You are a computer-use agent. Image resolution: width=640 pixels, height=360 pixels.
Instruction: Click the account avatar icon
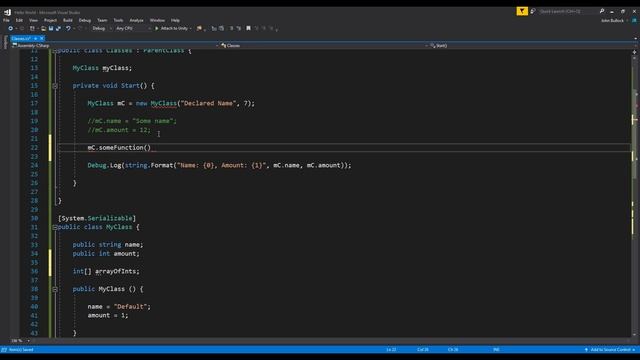[x=634, y=20]
